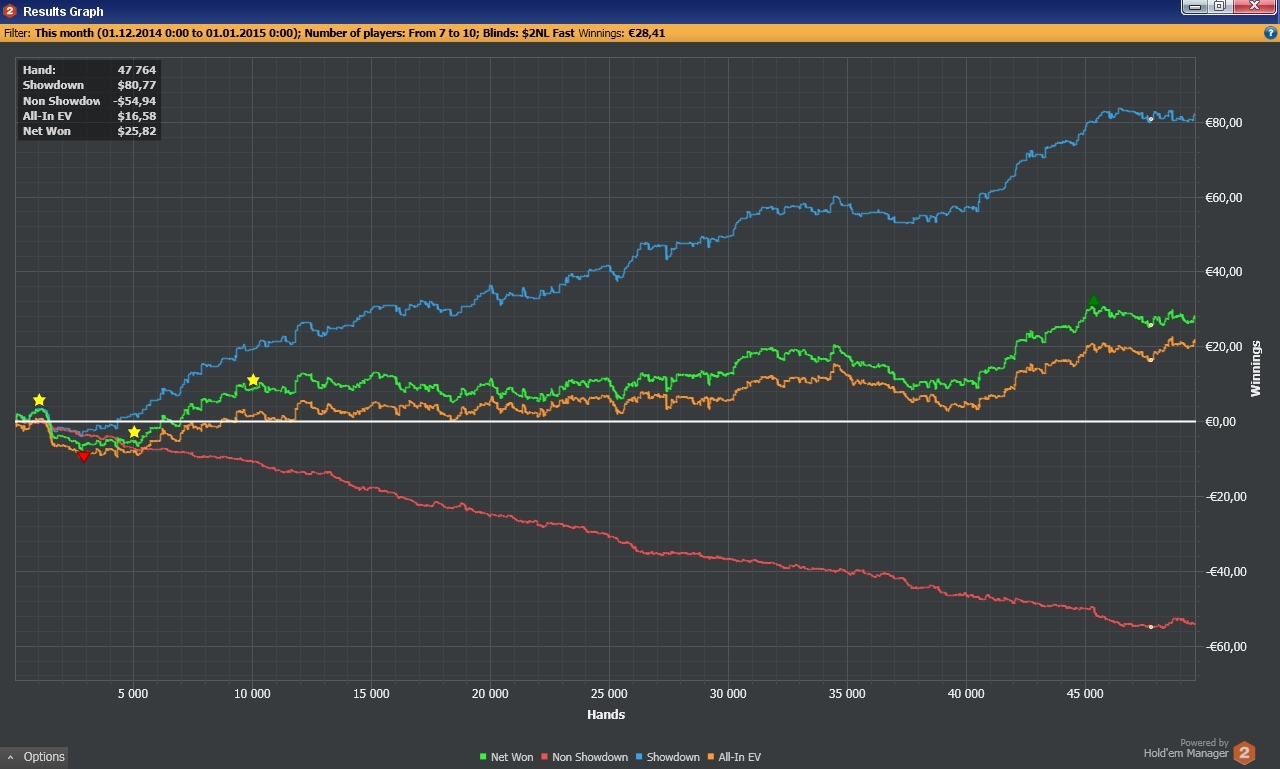Click the 45 000 label on the hands axis

click(1085, 693)
